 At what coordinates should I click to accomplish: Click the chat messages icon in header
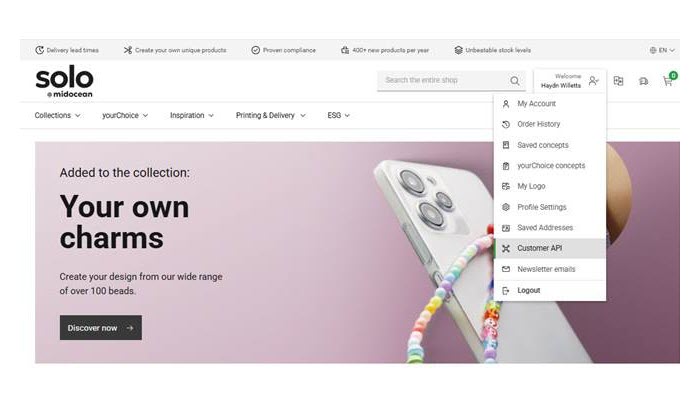pyautogui.click(x=643, y=81)
